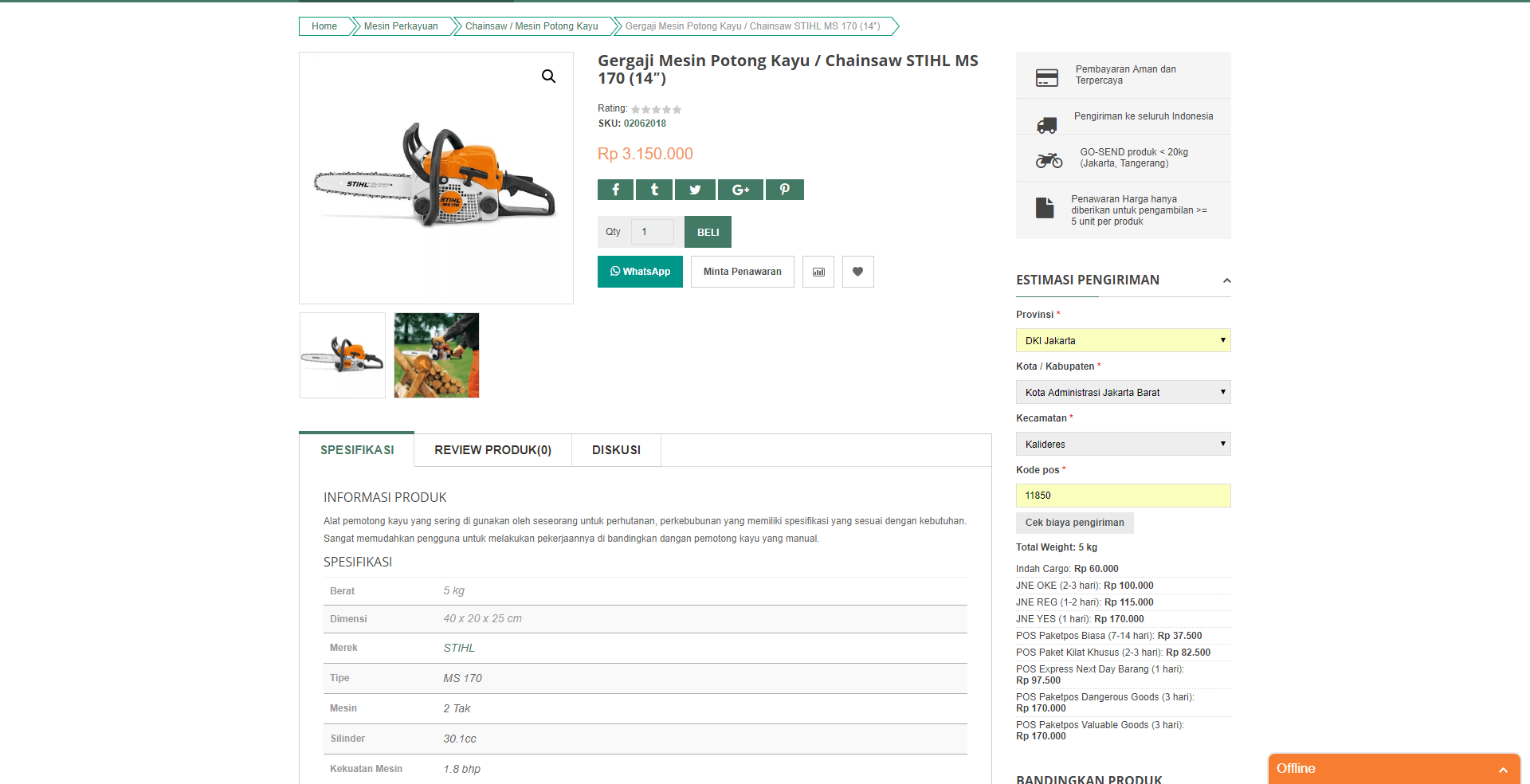This screenshot has height=784, width=1530.
Task: Click the document quotation icon
Action: (1045, 207)
